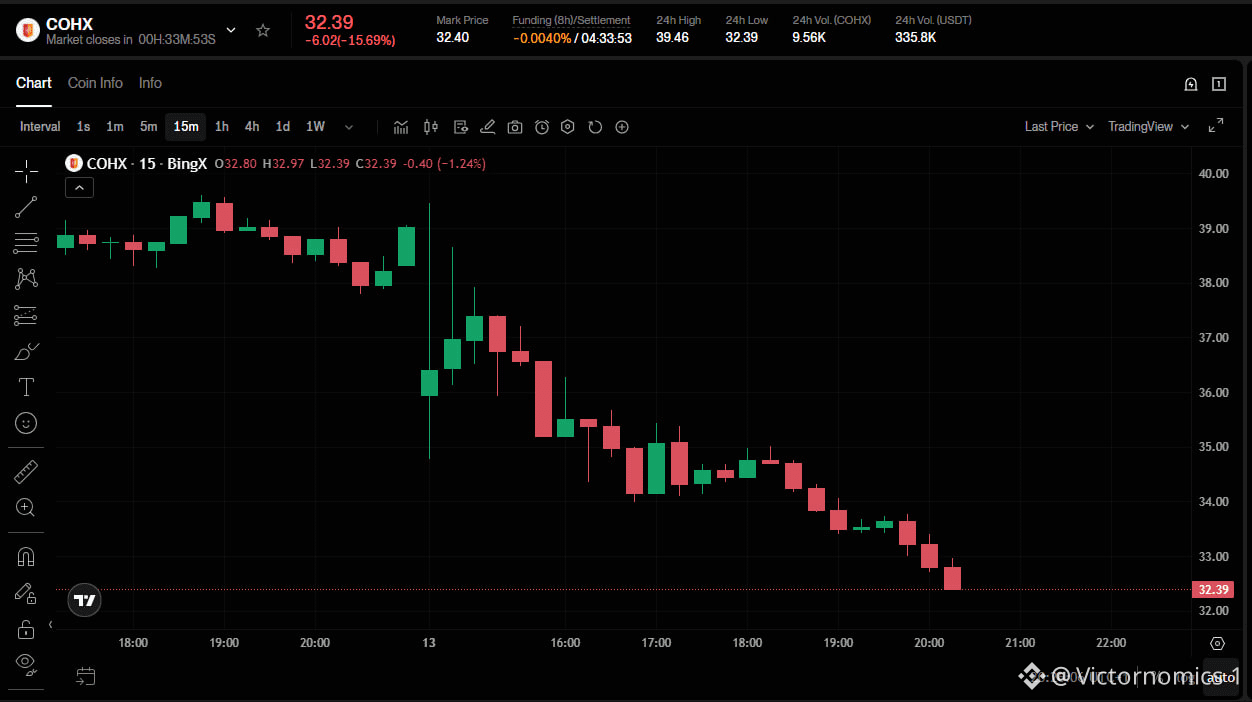This screenshot has height=702, width=1252.
Task: Click the Funding (8h)/Settlement label
Action: [x=571, y=20]
